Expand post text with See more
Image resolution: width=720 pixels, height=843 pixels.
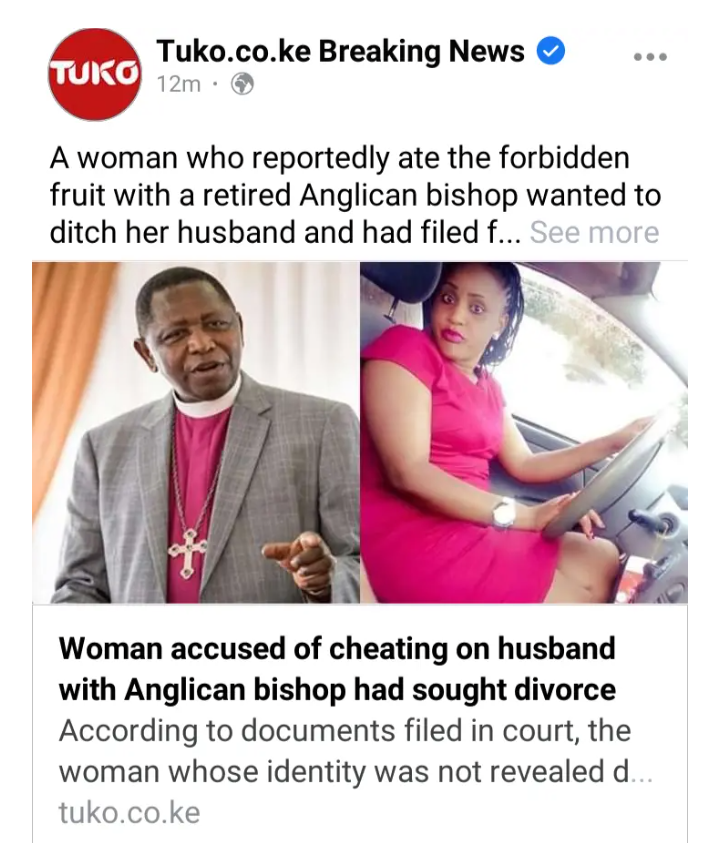pyautogui.click(x=594, y=232)
